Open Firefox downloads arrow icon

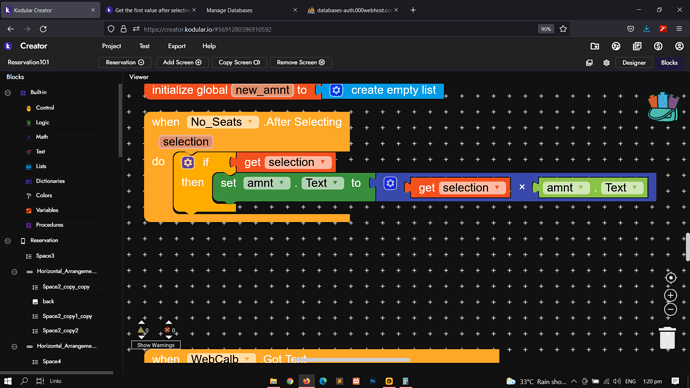pyautogui.click(x=646, y=29)
